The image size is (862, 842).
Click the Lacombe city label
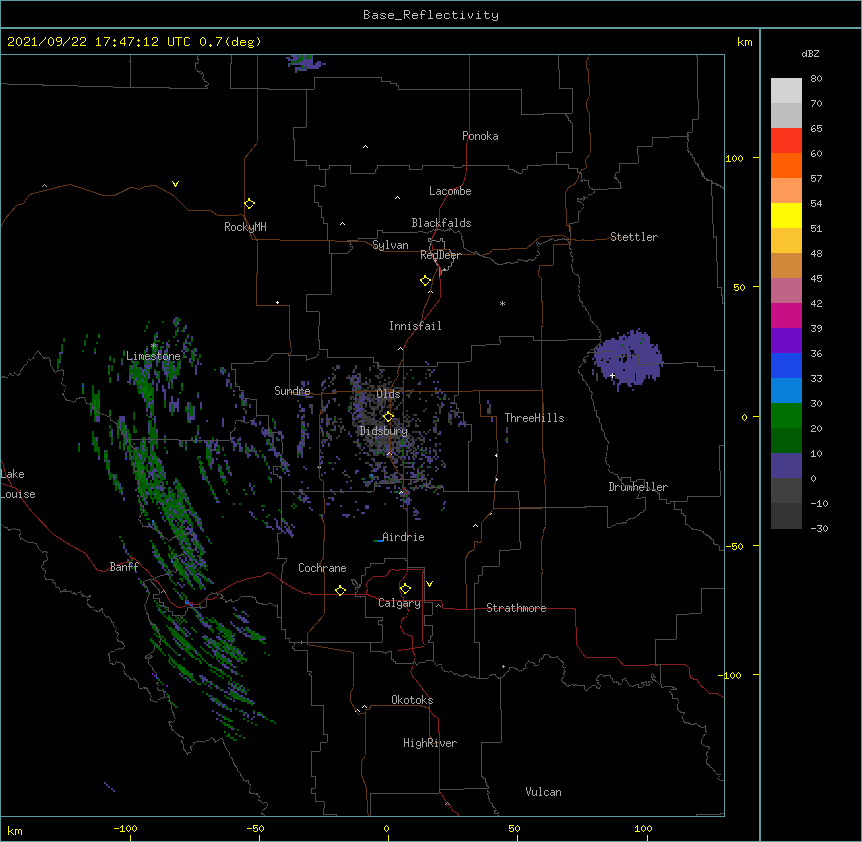point(450,191)
